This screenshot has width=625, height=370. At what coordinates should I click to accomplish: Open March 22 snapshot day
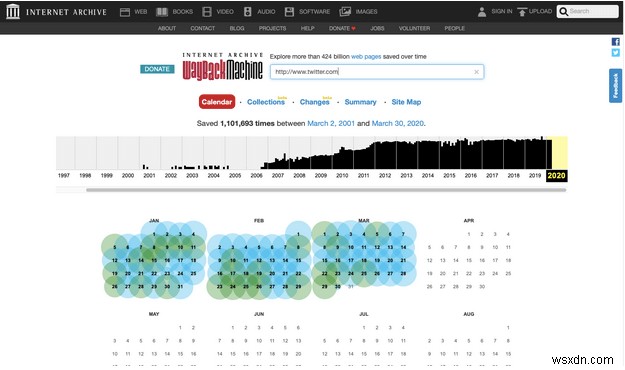click(324, 274)
